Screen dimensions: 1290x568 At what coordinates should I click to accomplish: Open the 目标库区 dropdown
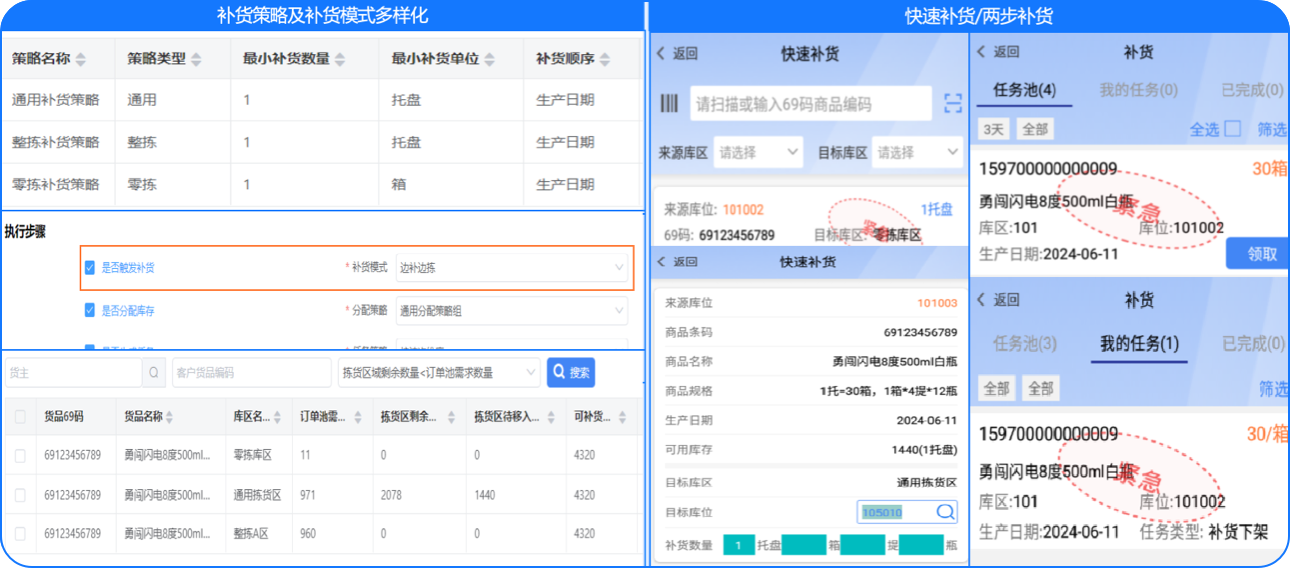pos(915,153)
